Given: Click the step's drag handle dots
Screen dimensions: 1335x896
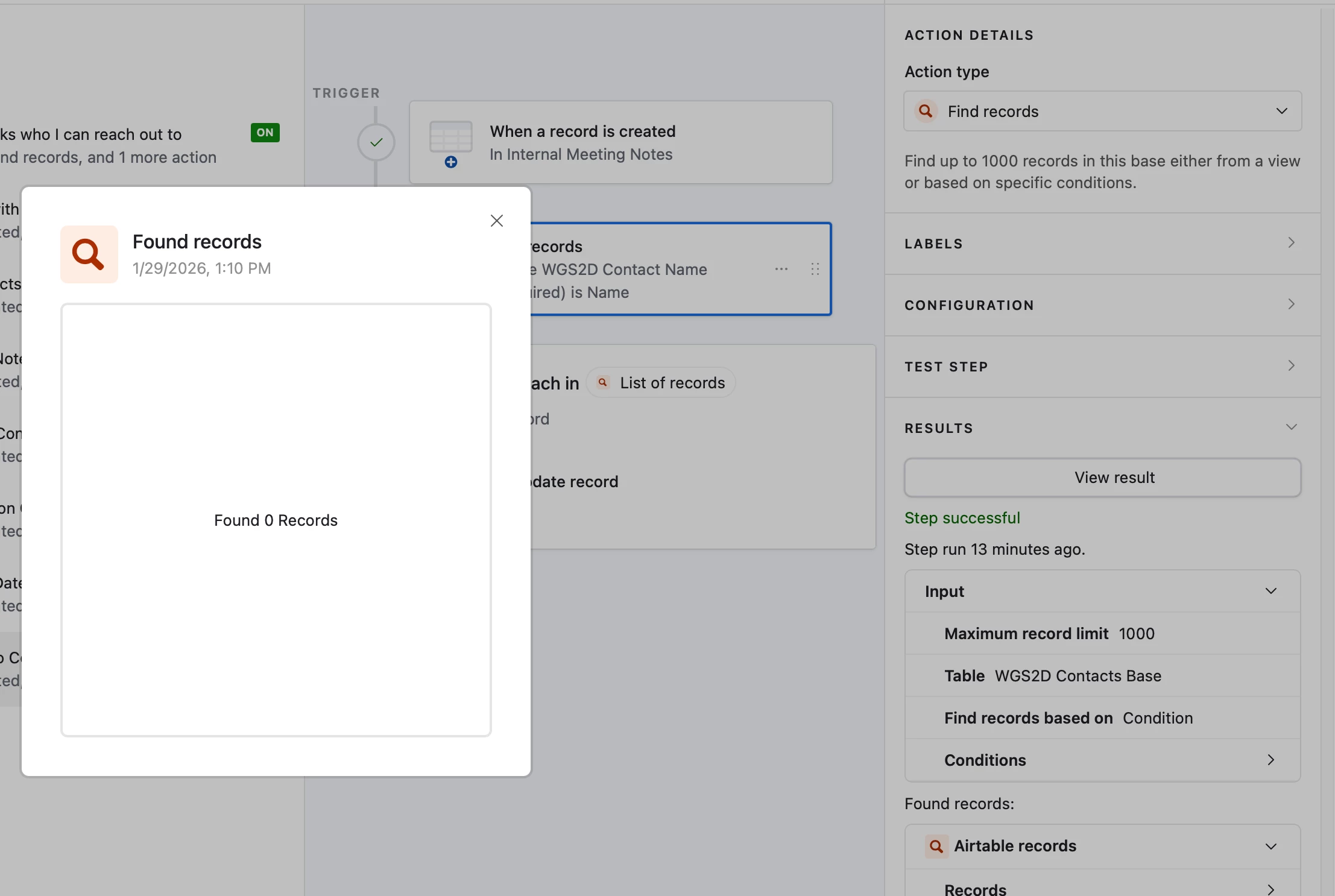Looking at the screenshot, I should click(x=815, y=269).
